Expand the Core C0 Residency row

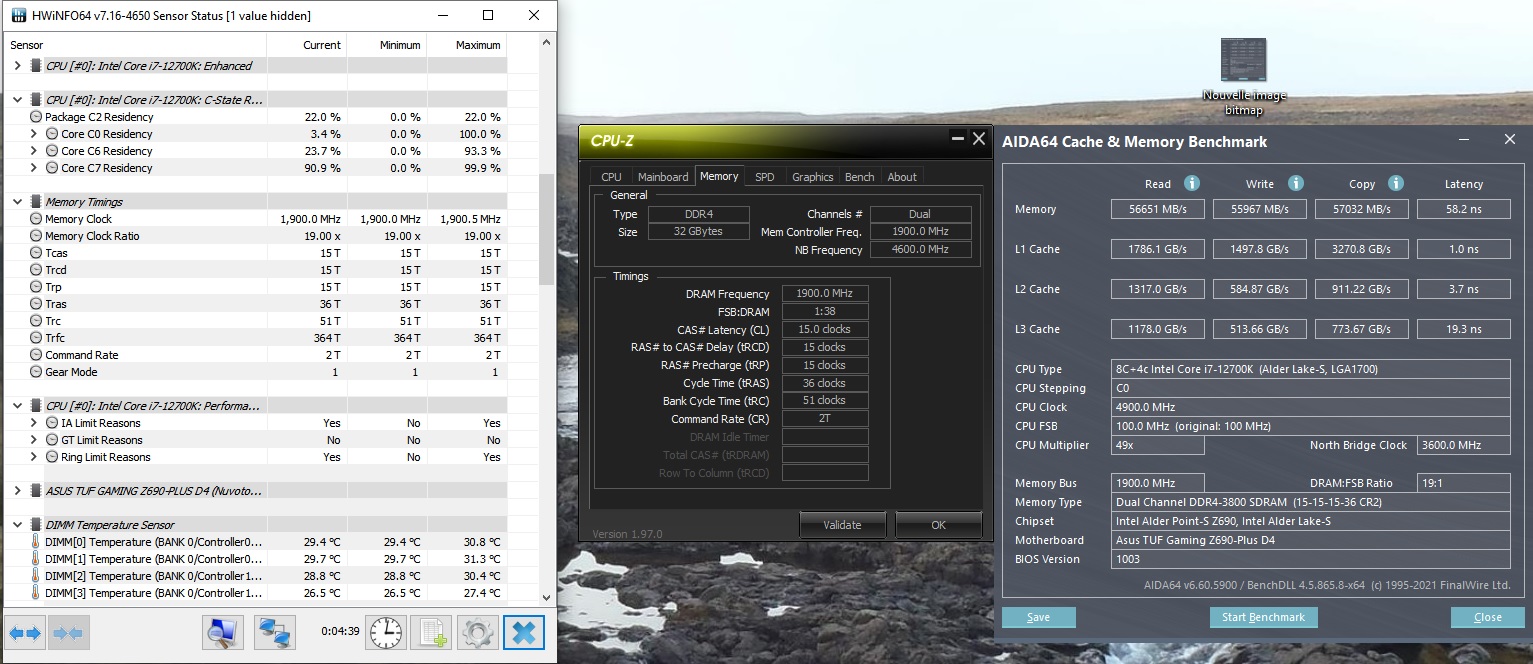35,134
